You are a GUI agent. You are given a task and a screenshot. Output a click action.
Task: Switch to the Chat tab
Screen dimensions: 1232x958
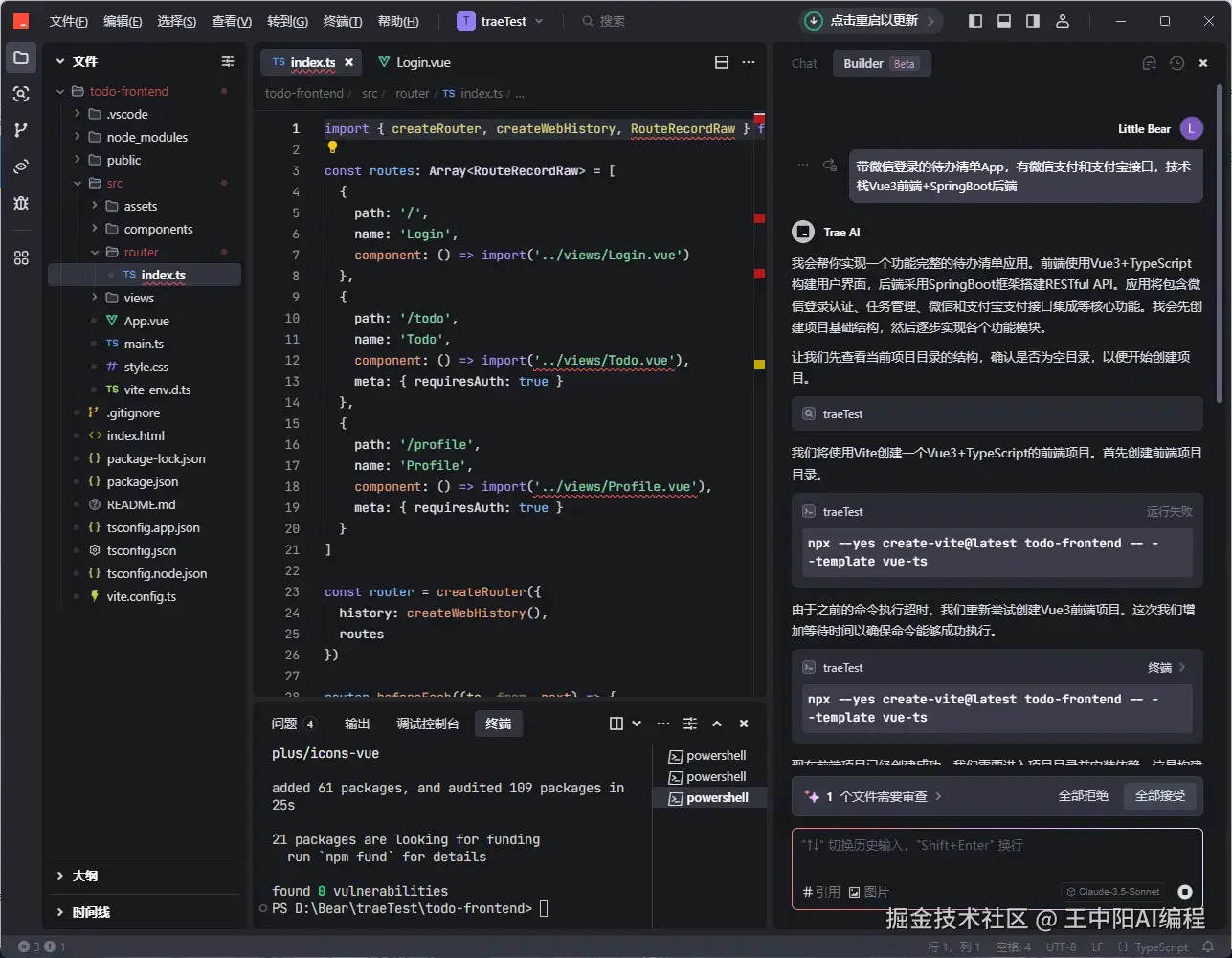tap(804, 63)
